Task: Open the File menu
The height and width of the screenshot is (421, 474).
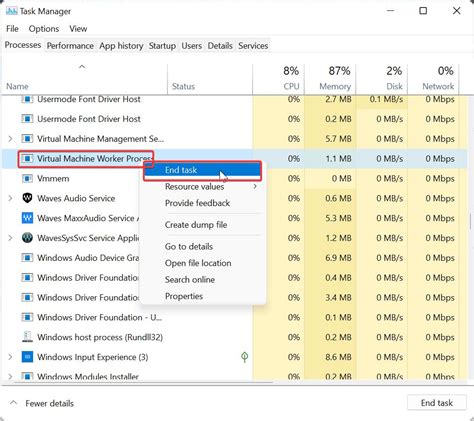Action: coord(12,29)
